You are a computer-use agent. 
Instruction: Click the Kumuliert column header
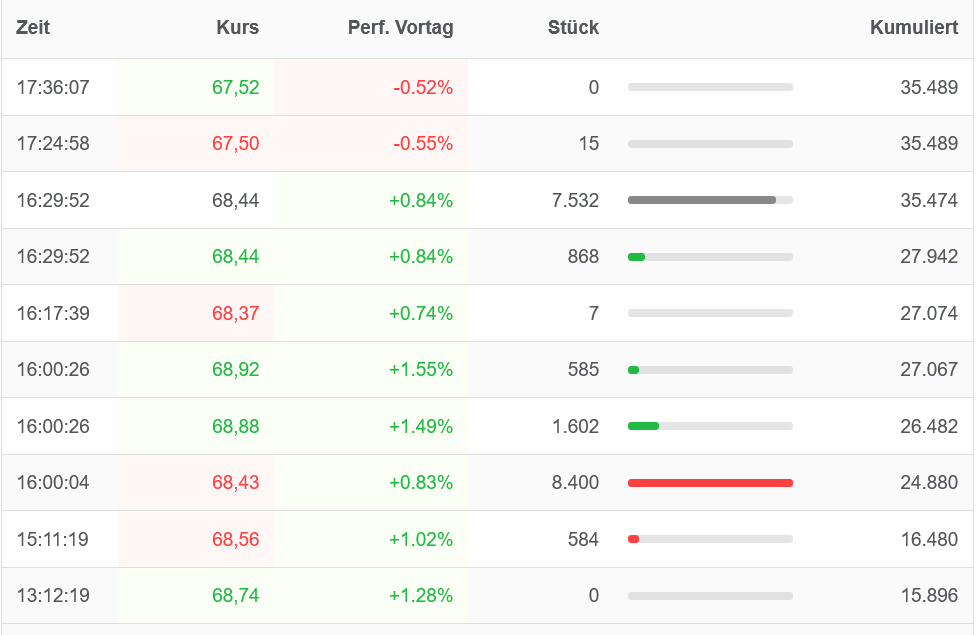pos(914,28)
